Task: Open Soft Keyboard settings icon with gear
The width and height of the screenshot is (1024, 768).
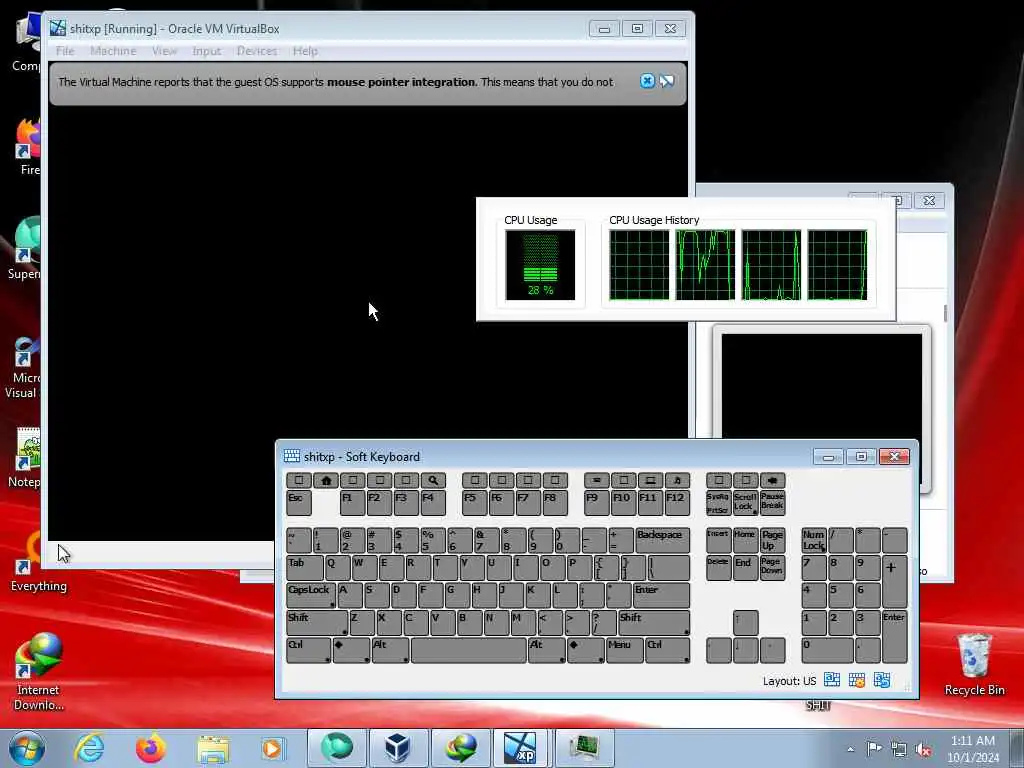Action: click(x=857, y=680)
